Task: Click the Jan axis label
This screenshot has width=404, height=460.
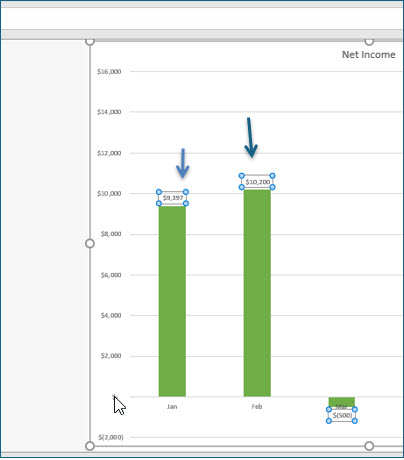Action: point(172,407)
